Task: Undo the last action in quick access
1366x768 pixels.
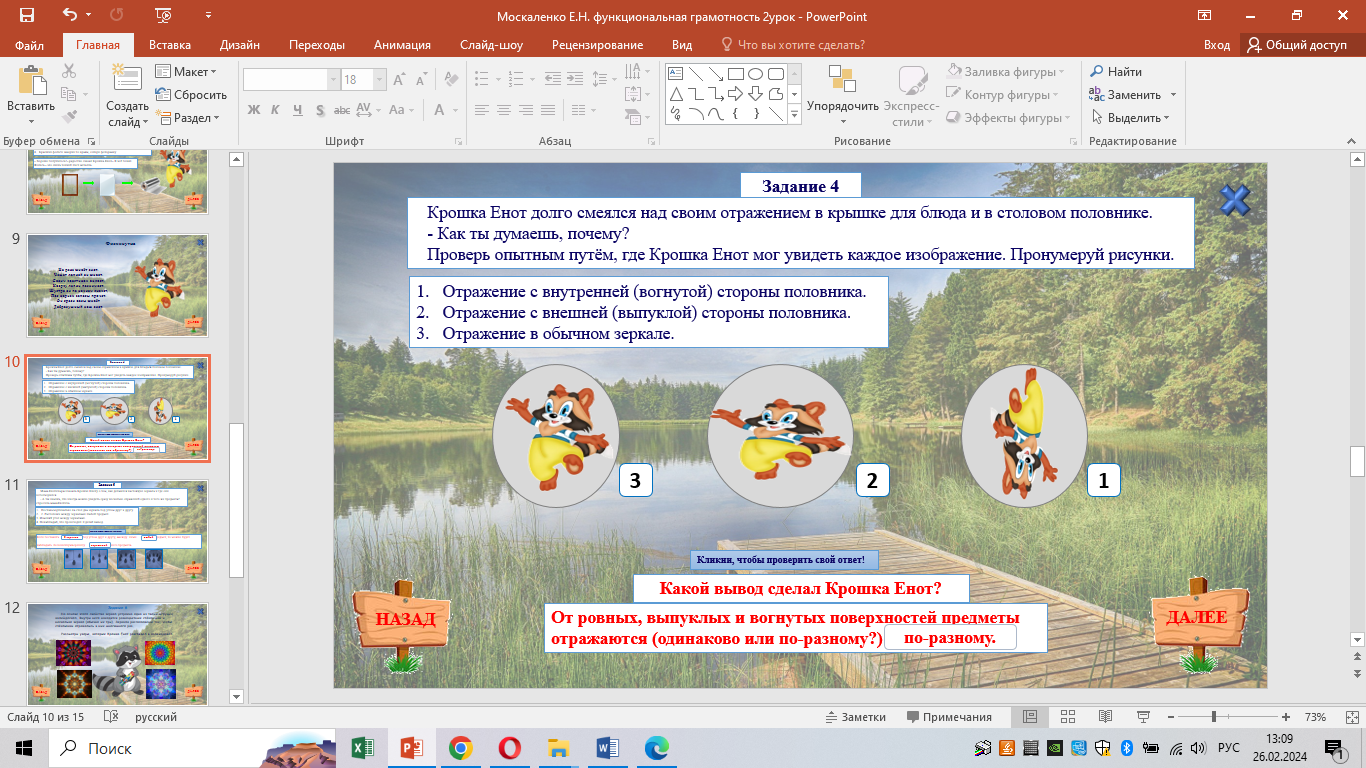Action: click(x=70, y=15)
